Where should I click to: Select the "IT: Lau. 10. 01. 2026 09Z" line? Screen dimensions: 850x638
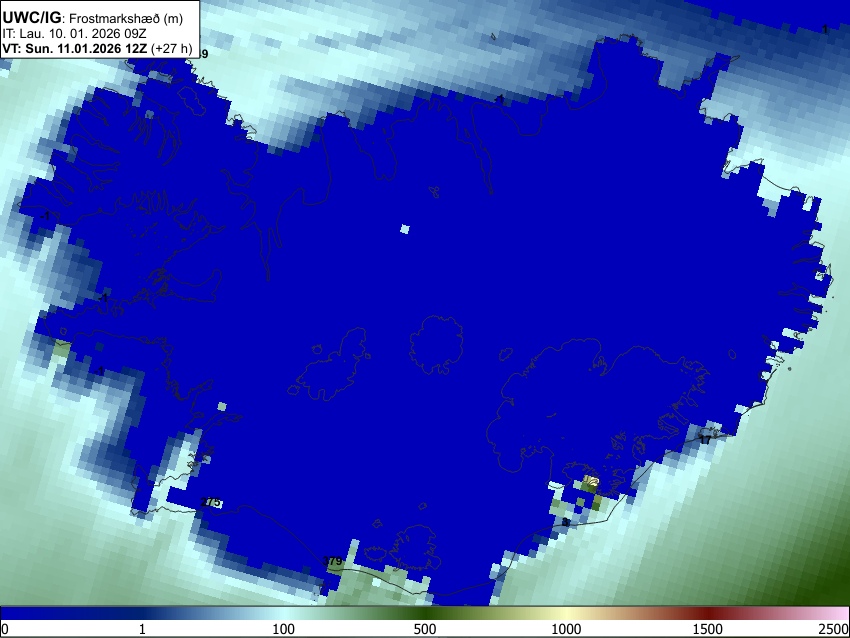[74, 34]
